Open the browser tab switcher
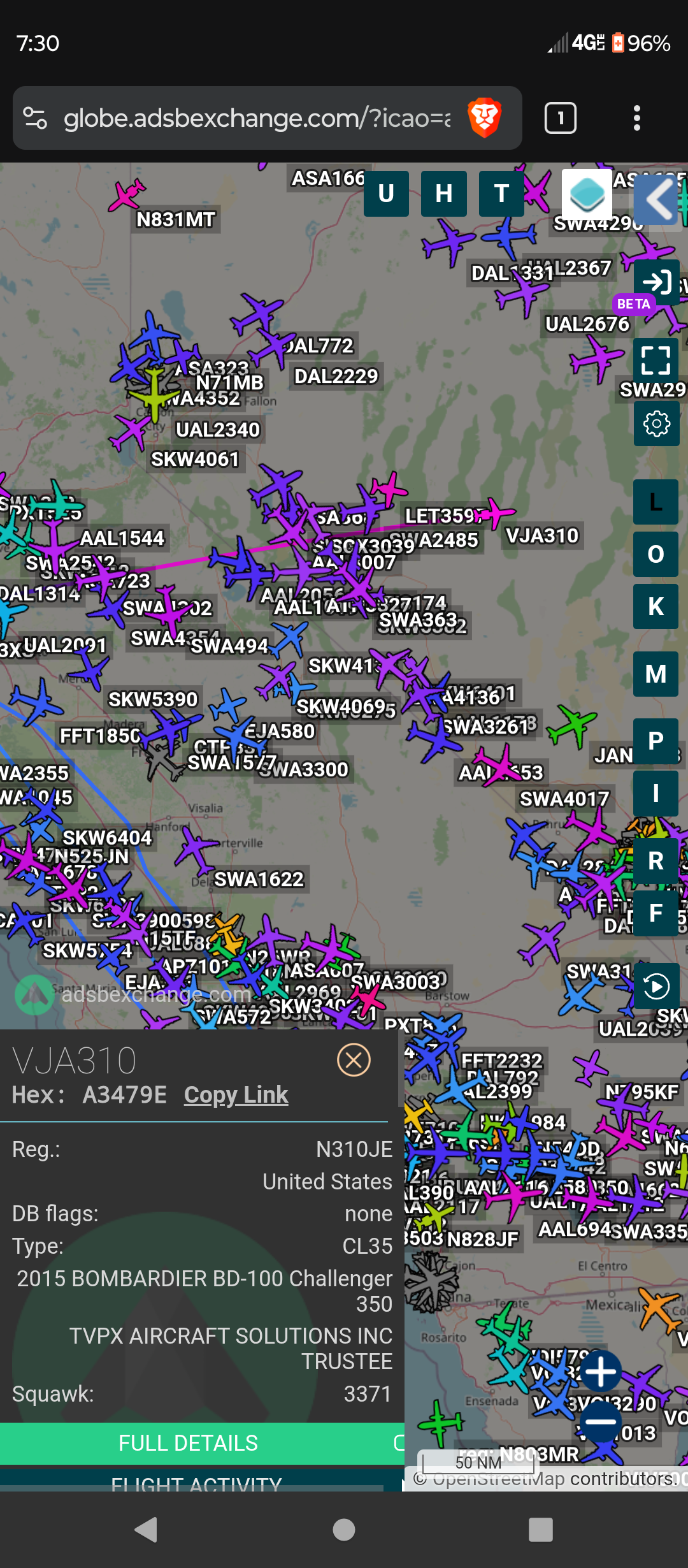Image resolution: width=688 pixels, height=1568 pixels. (561, 118)
